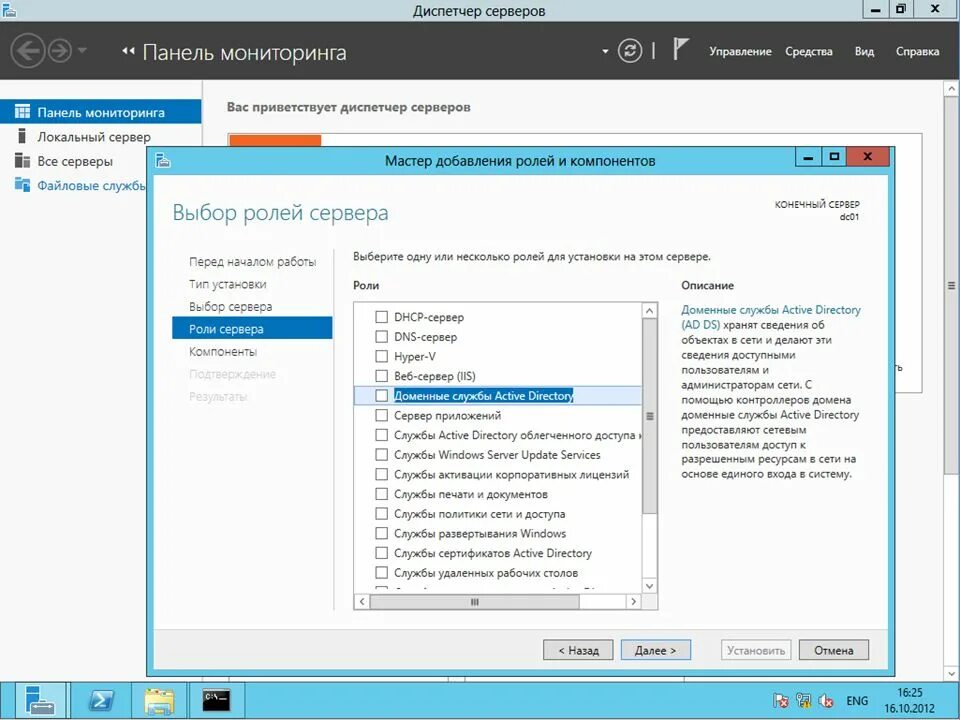Open the navigation history dropdown arrow
The width and height of the screenshot is (960, 720).
point(82,50)
